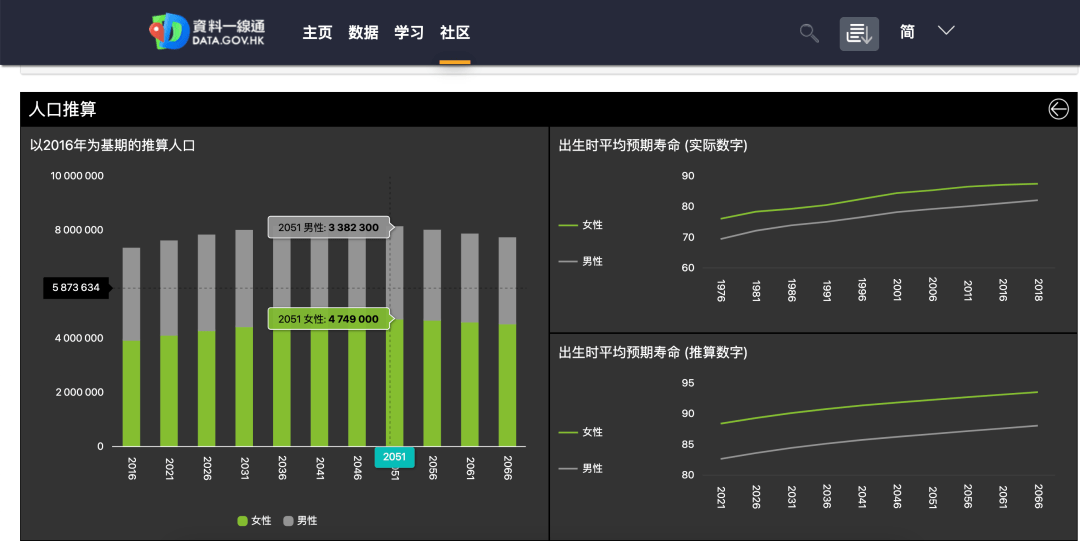Hide 男性 line in actual life expectancy legend
Image resolution: width=1080 pixels, height=541 pixels.
coord(582,261)
